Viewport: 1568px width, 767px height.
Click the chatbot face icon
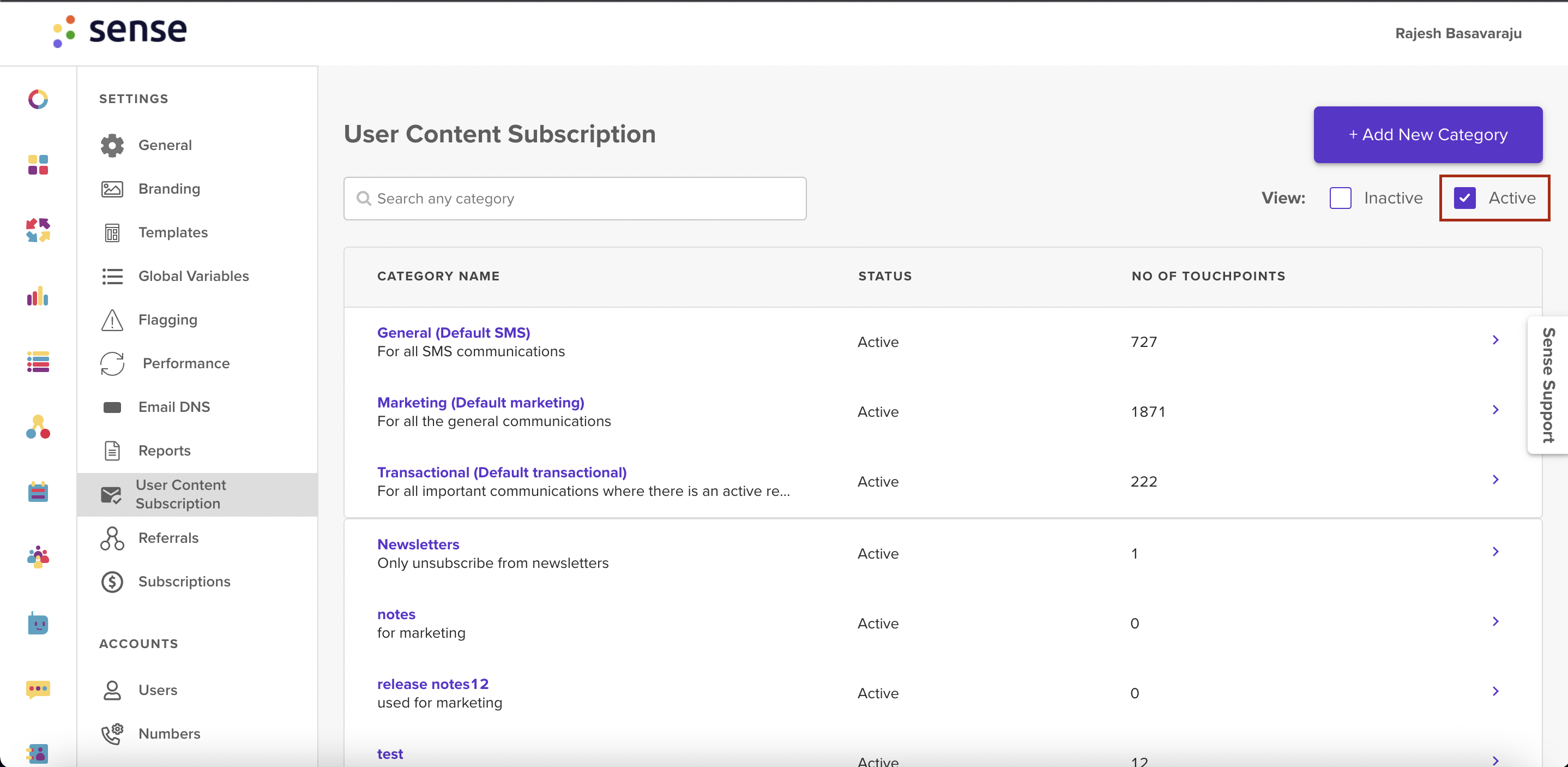point(38,623)
